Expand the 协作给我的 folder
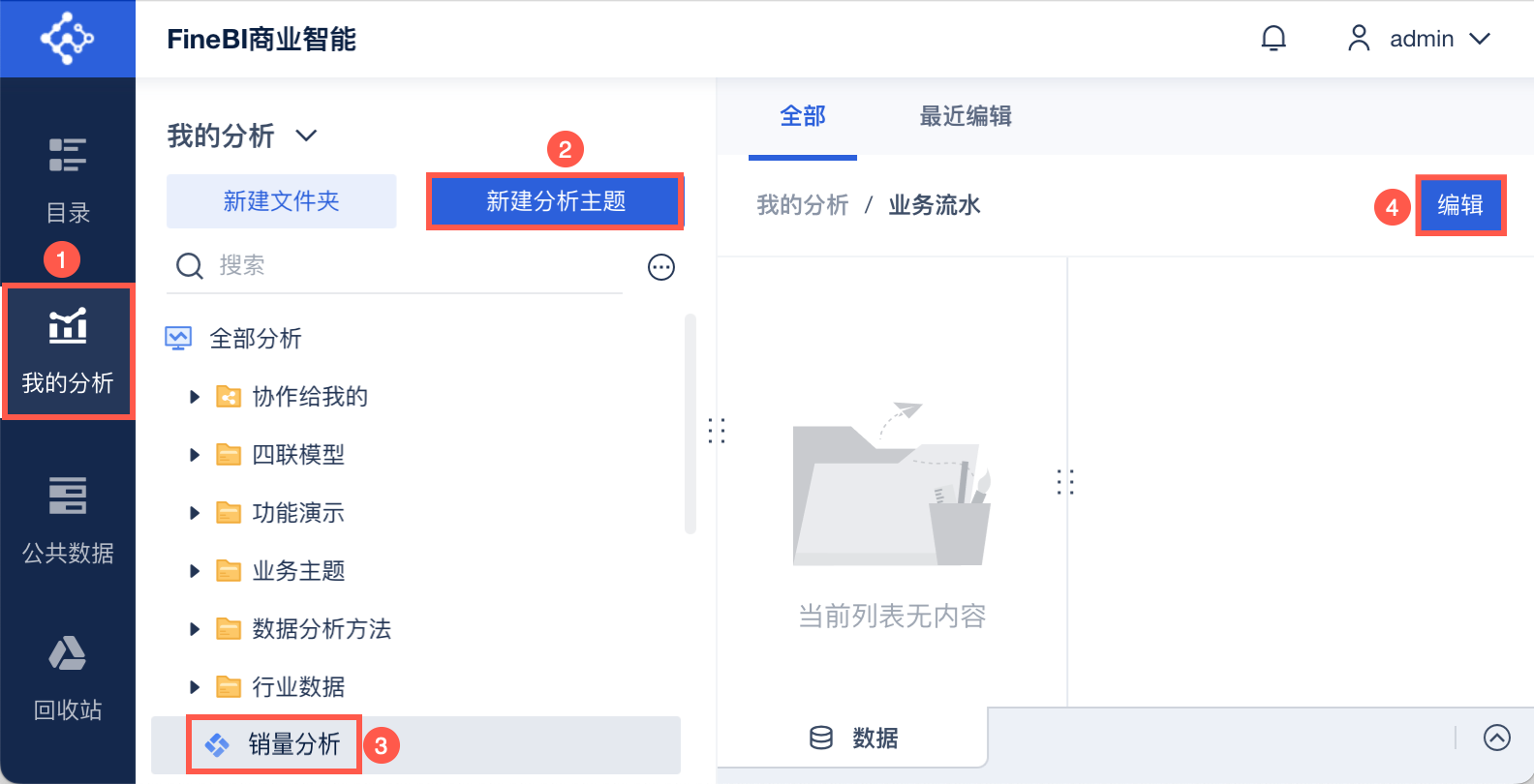The width and height of the screenshot is (1534, 784). [x=195, y=397]
